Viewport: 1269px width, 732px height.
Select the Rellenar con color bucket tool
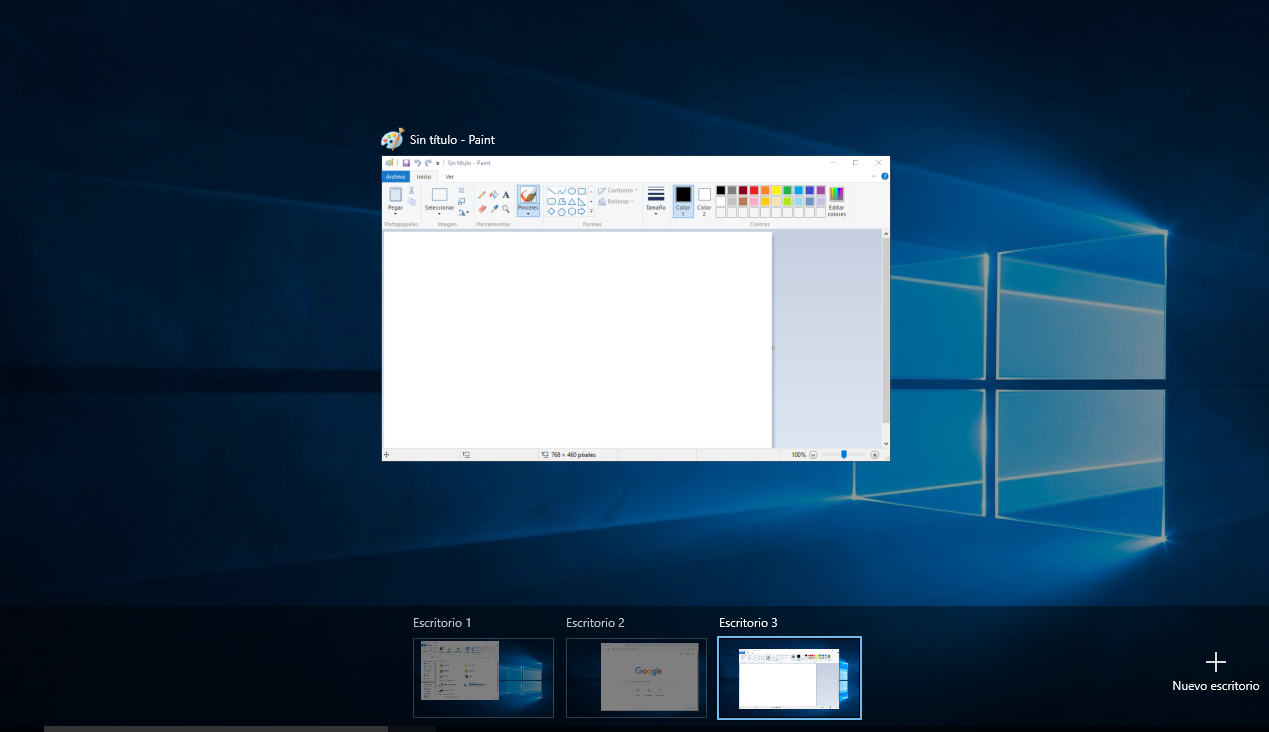[493, 194]
